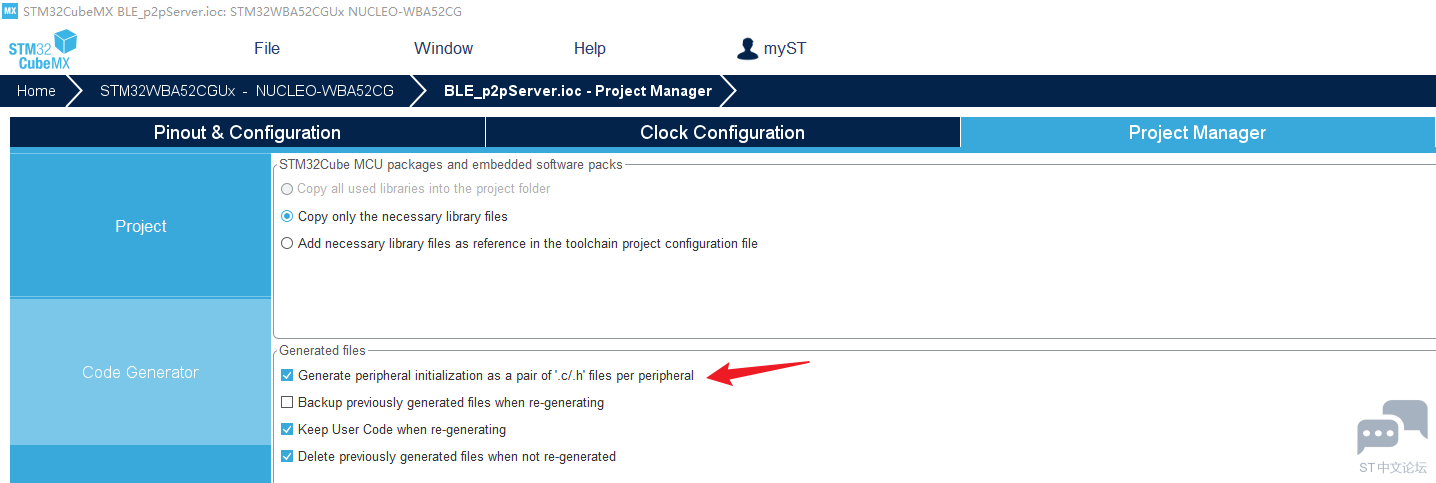The image size is (1436, 483).
Task: Open the Project side section
Action: point(140,226)
